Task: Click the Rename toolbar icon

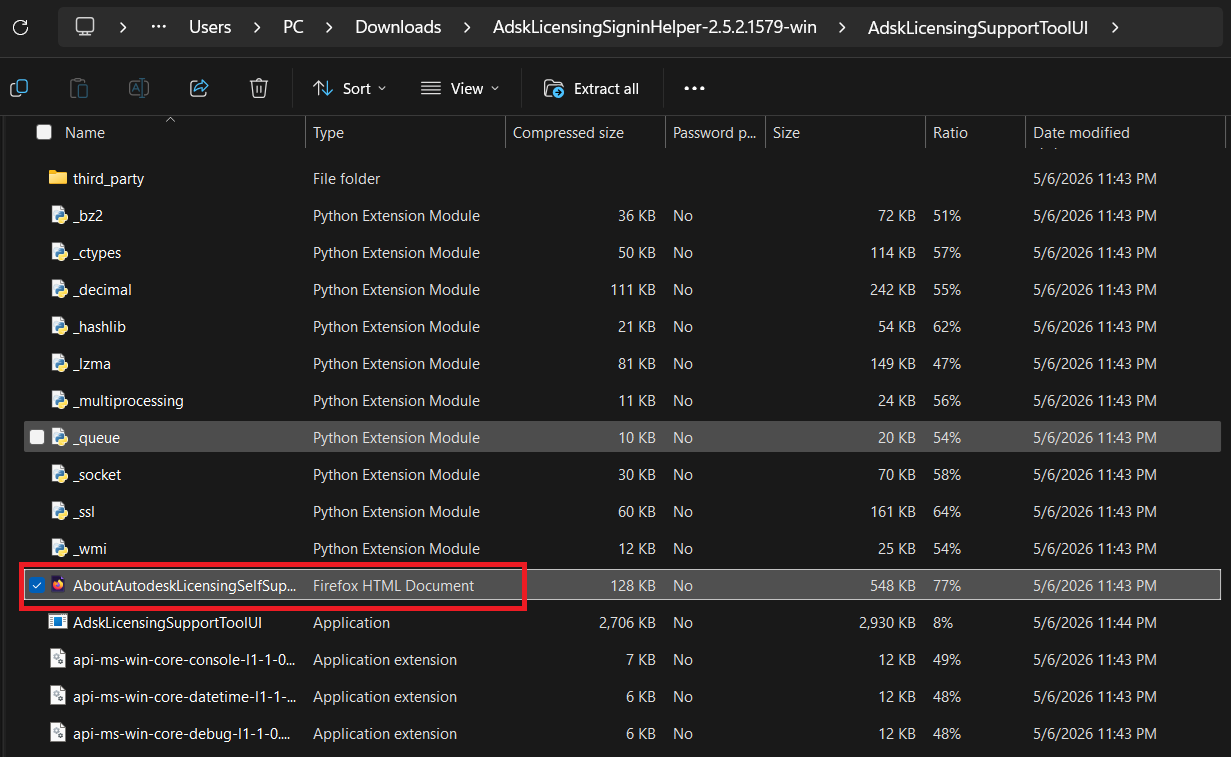Action: point(139,88)
